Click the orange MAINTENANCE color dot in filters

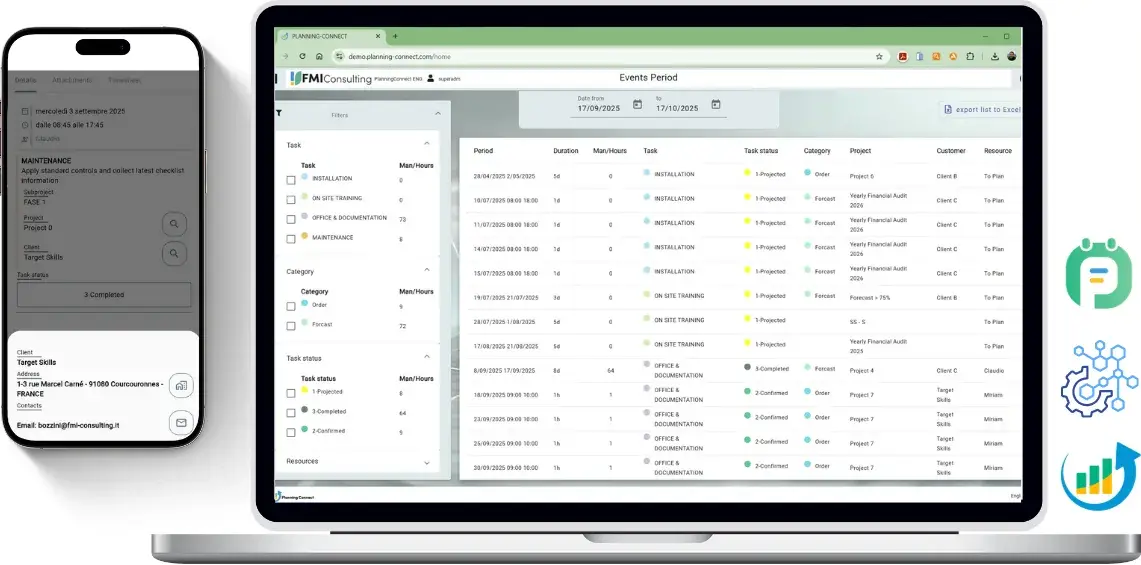click(304, 236)
